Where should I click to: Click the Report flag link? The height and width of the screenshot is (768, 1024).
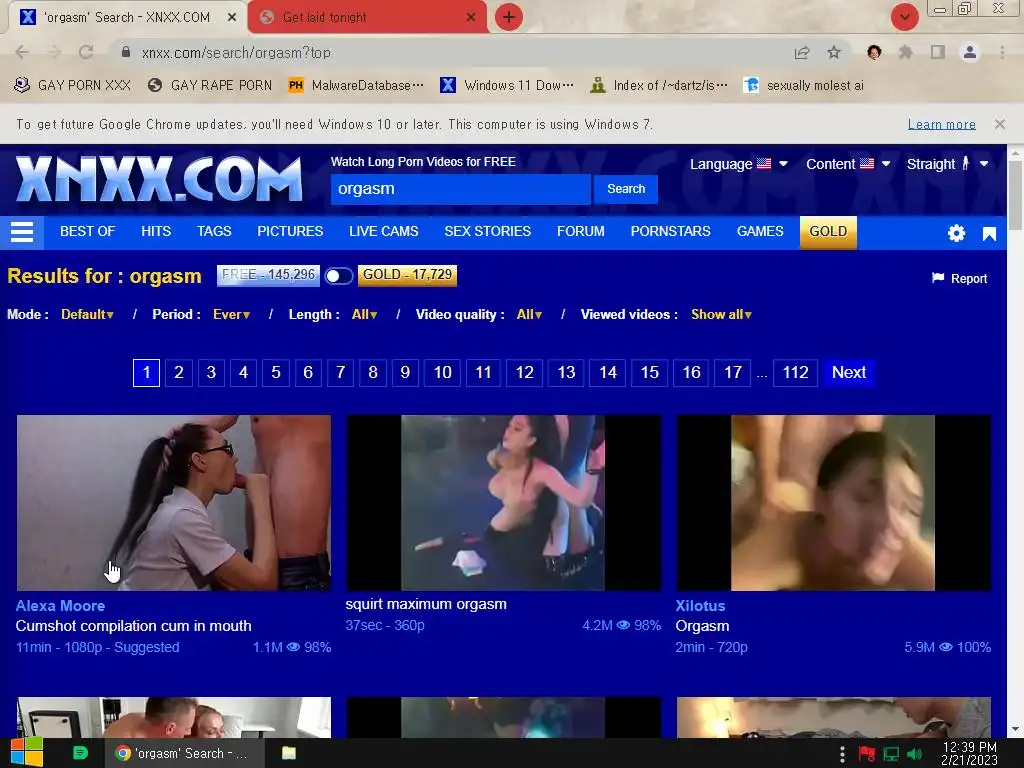coord(959,279)
